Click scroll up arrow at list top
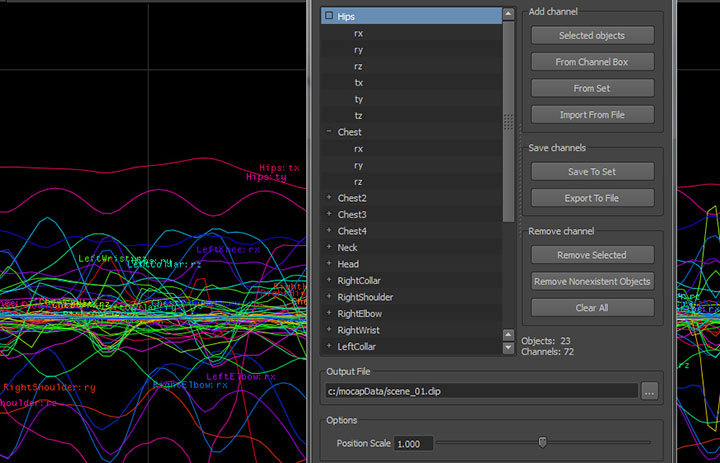Viewport: 720px width, 463px height. coord(508,14)
